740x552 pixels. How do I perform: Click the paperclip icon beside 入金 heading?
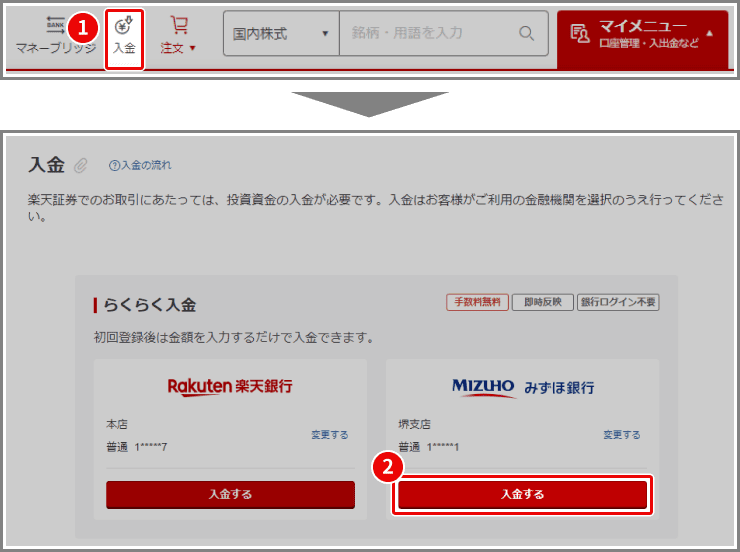82,165
